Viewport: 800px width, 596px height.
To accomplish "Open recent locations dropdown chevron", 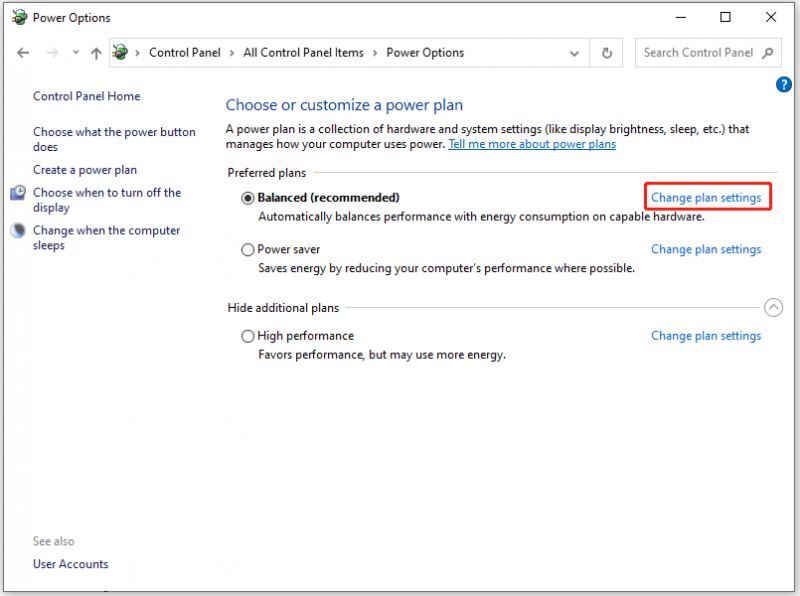I will click(76, 52).
